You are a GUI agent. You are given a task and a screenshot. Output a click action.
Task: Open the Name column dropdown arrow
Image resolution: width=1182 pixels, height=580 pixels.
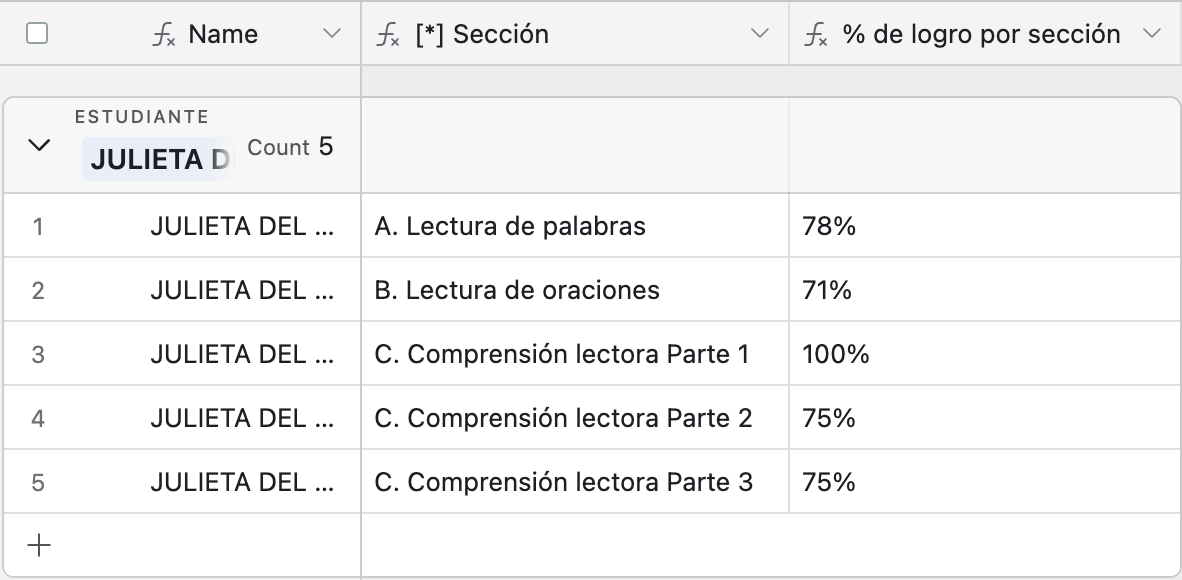tap(331, 33)
